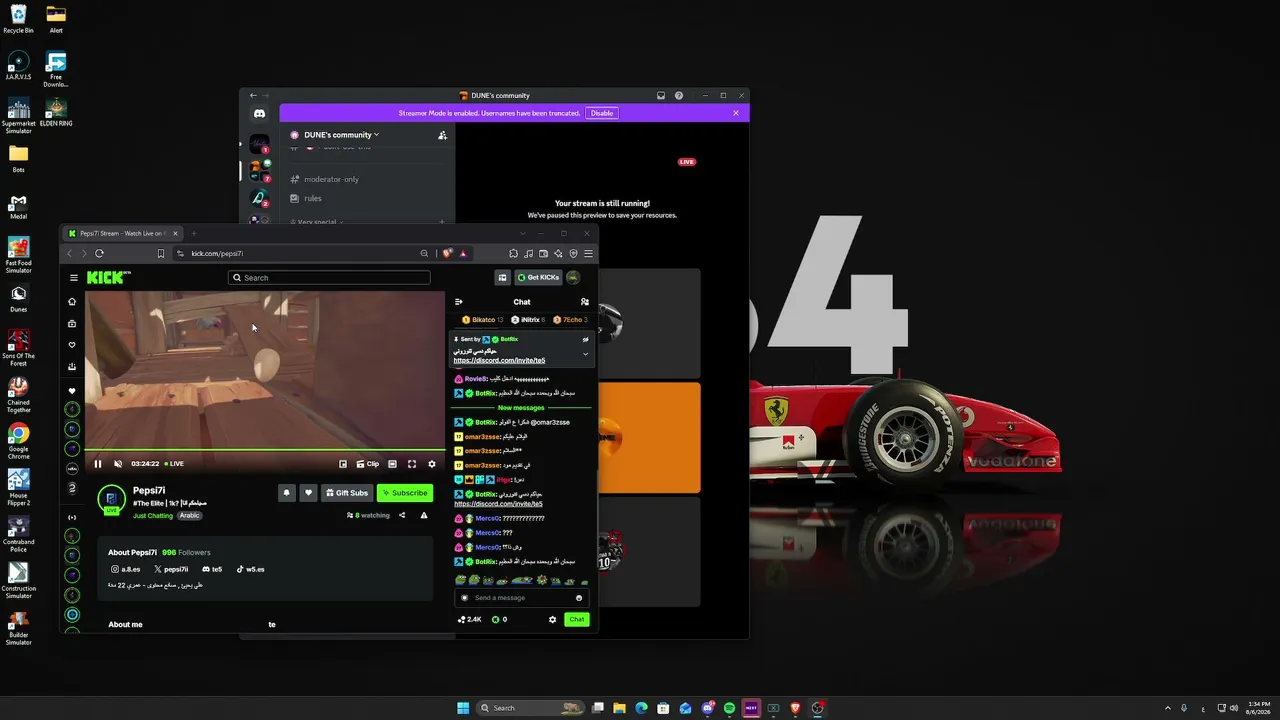The height and width of the screenshot is (720, 1280).
Task: Open channel points 2.4K balance
Action: [470, 620]
